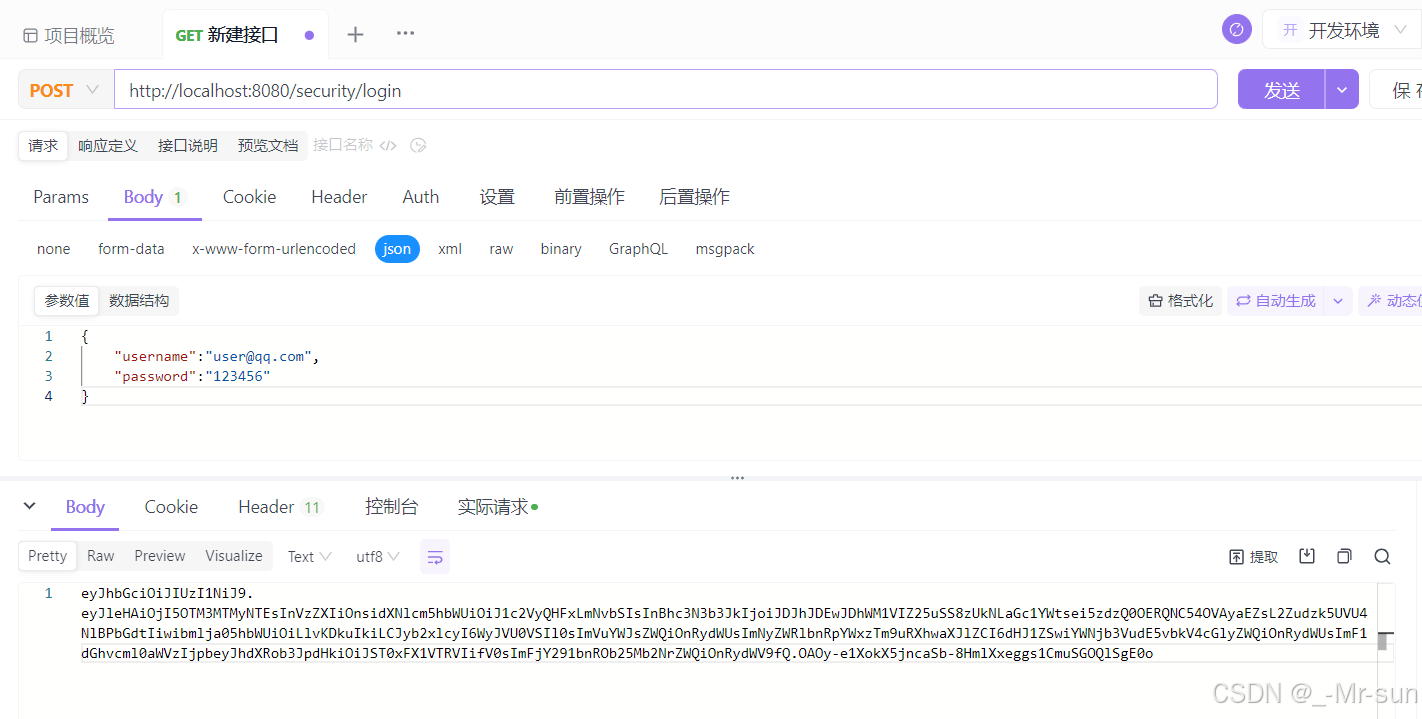Open the more tabs ellipsis menu

[405, 33]
